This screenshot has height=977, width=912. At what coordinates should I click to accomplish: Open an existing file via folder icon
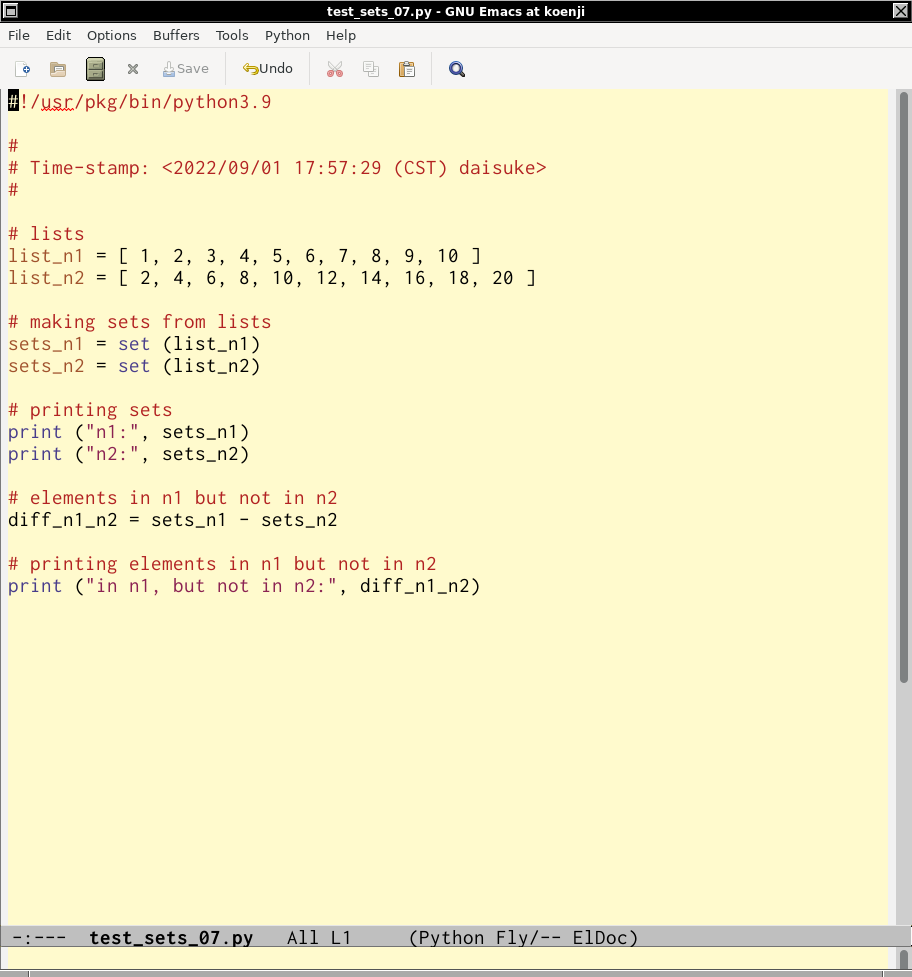click(58, 69)
